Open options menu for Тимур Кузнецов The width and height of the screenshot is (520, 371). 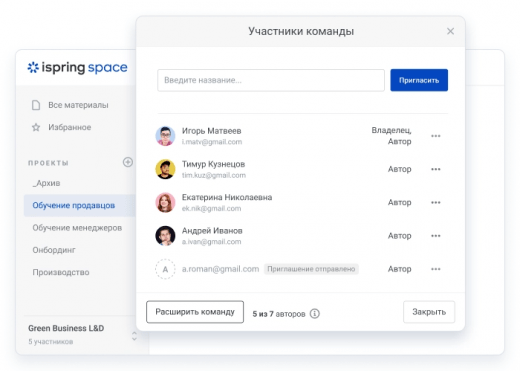436,169
